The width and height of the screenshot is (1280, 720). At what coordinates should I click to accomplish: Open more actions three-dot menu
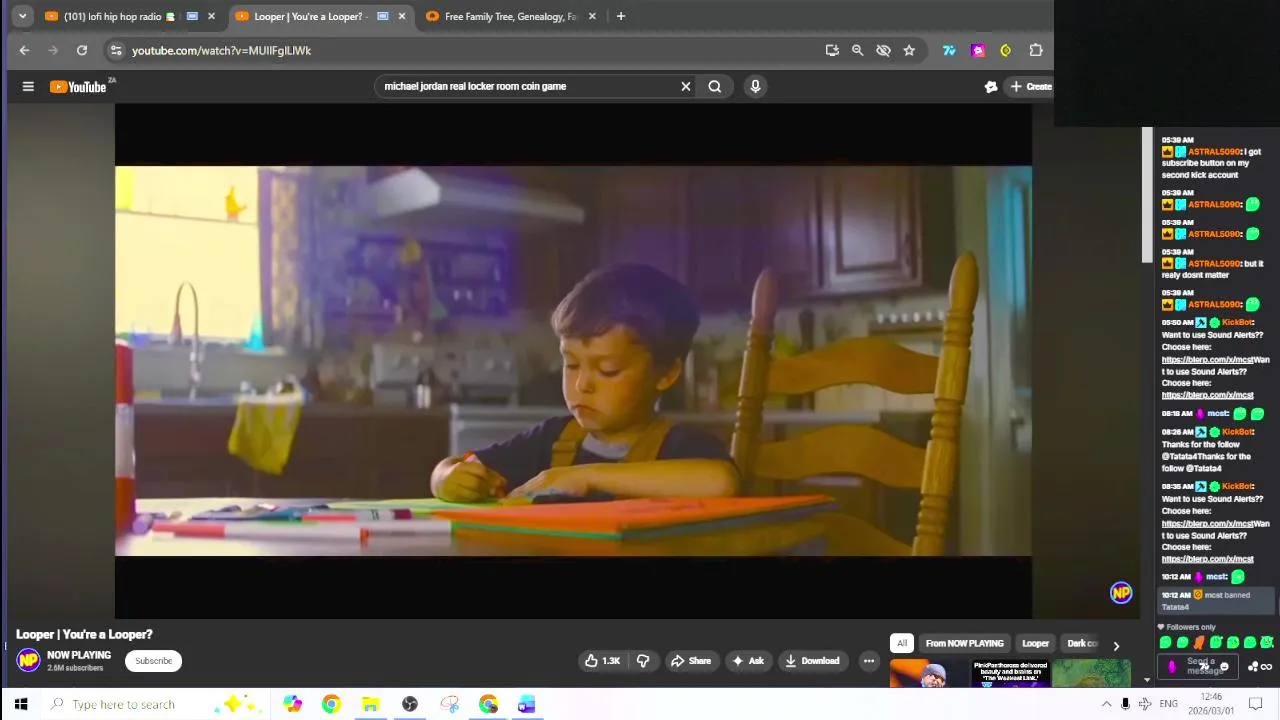click(868, 660)
